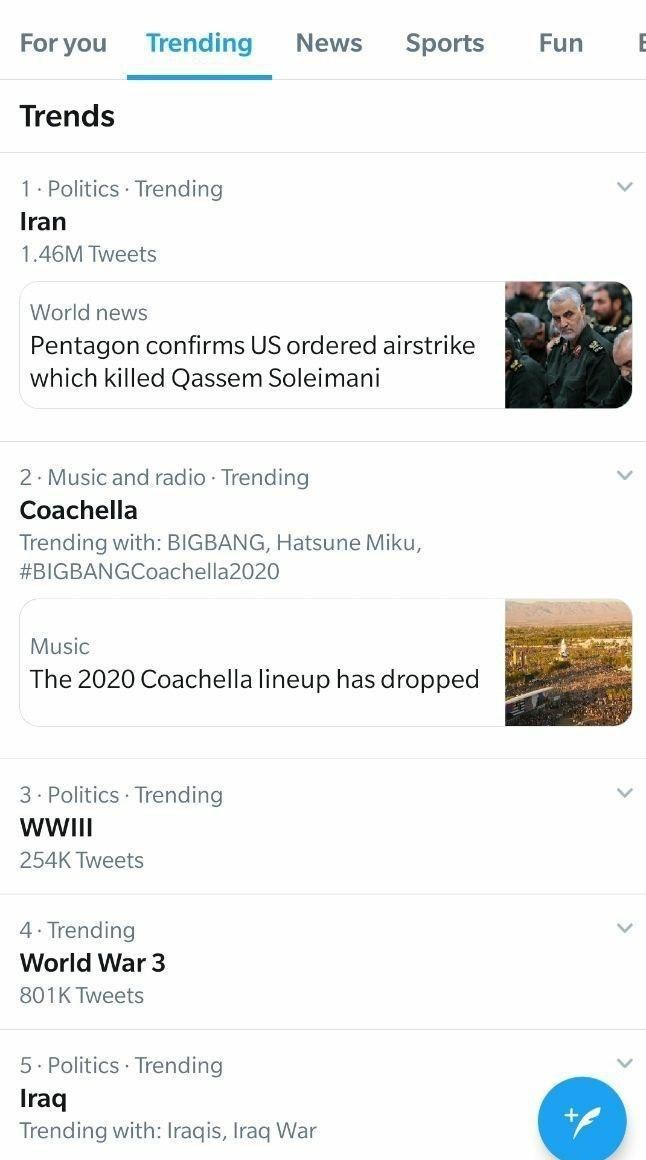Open the Coachella trending topic
The image size is (646, 1160).
[x=79, y=510]
